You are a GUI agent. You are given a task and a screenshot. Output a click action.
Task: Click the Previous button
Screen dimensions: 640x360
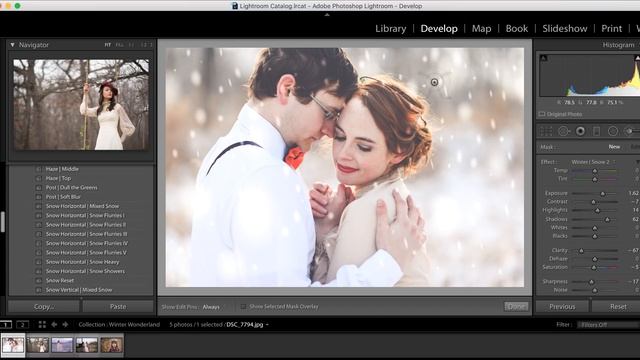562,307
